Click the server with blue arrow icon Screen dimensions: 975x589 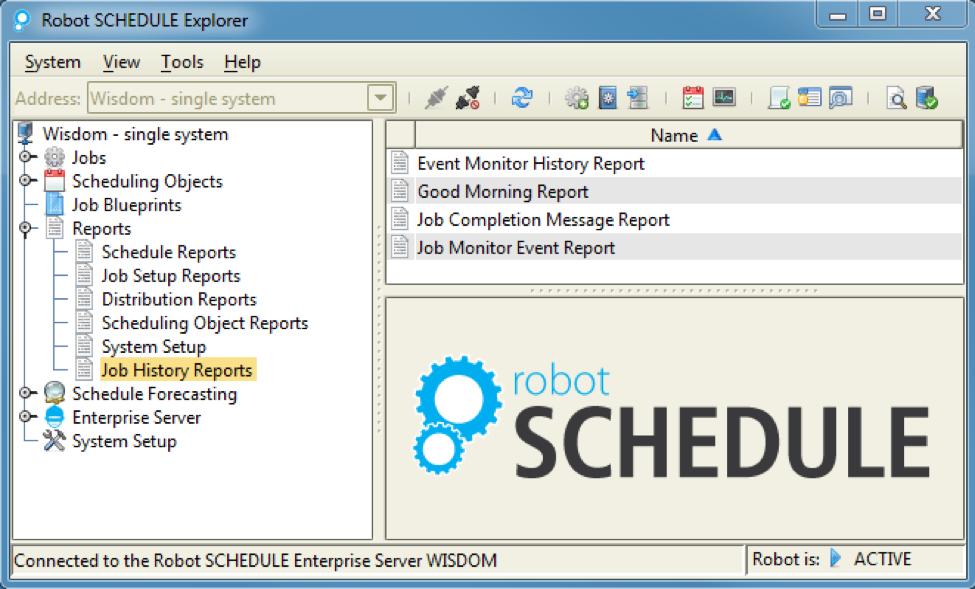pos(637,98)
